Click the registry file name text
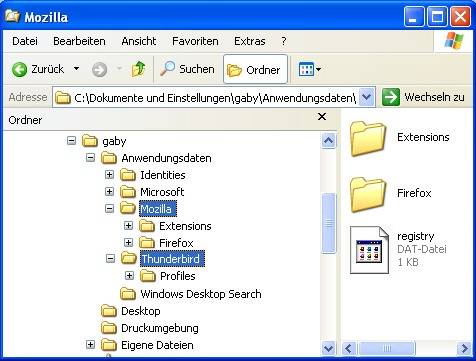The width and height of the screenshot is (476, 361). pos(416,236)
